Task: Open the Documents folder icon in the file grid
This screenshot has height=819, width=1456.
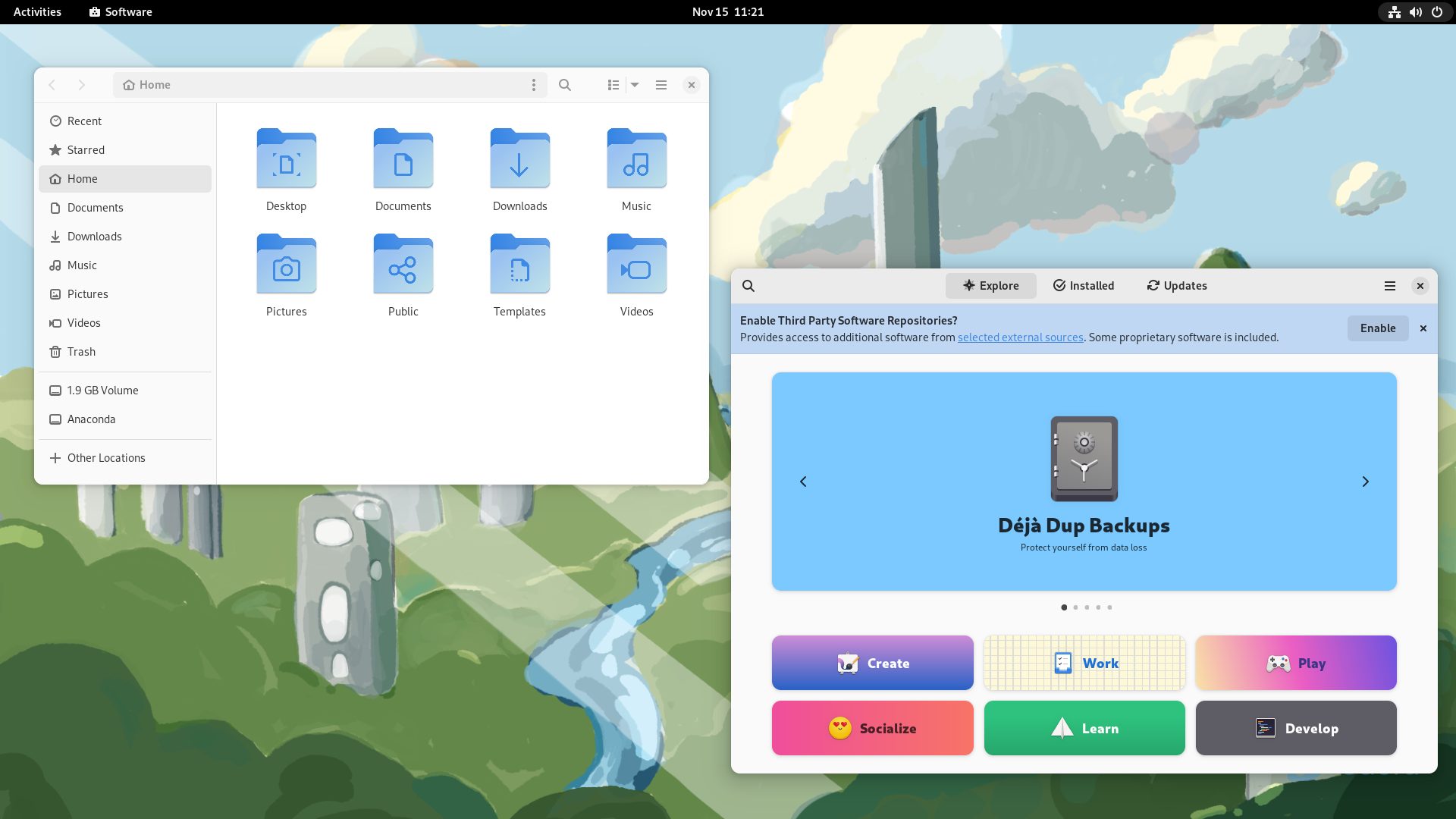Action: pos(403,158)
